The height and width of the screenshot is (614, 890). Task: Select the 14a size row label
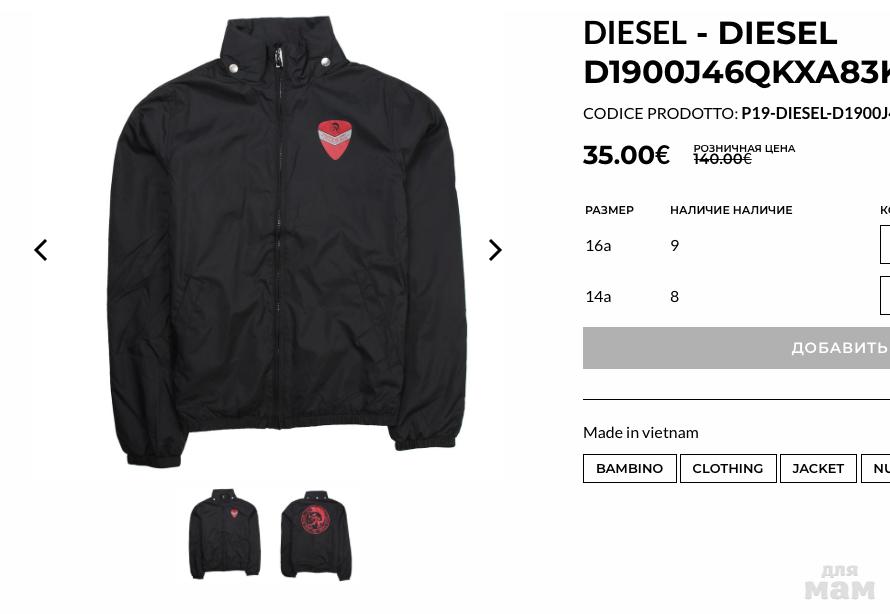(x=598, y=297)
